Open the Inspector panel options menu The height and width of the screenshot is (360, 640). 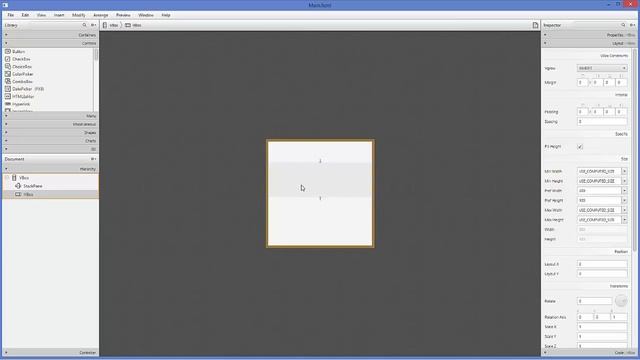(632, 25)
